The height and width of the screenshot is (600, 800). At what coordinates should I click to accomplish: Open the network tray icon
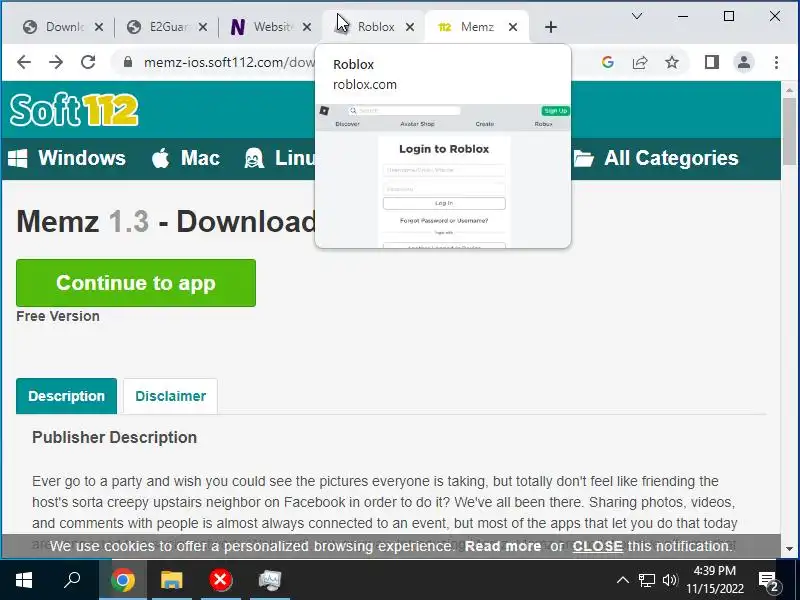coord(646,580)
